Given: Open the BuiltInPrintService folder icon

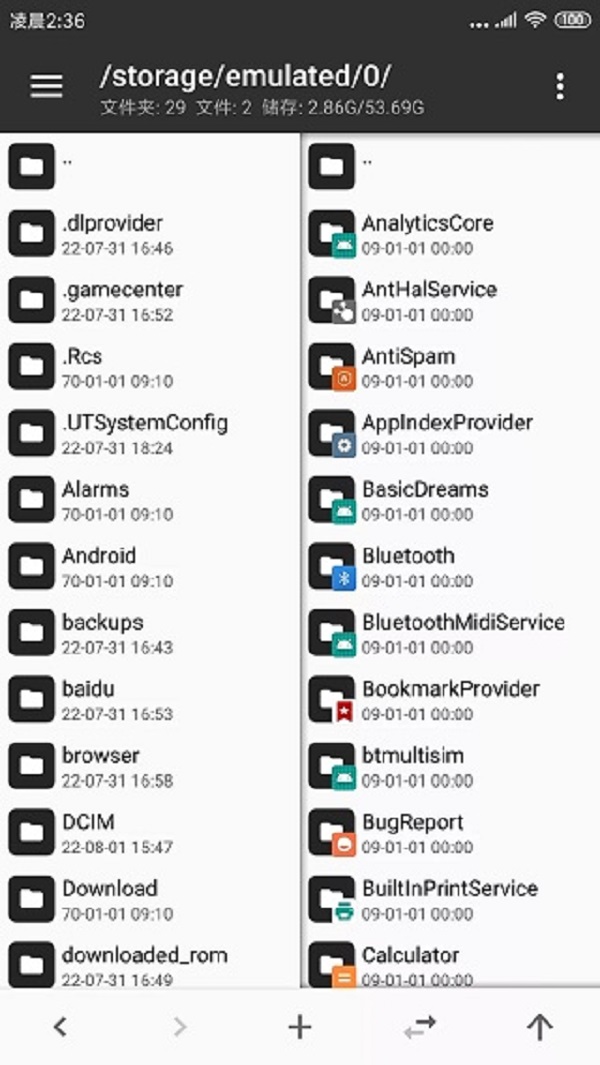Looking at the screenshot, I should tap(332, 899).
